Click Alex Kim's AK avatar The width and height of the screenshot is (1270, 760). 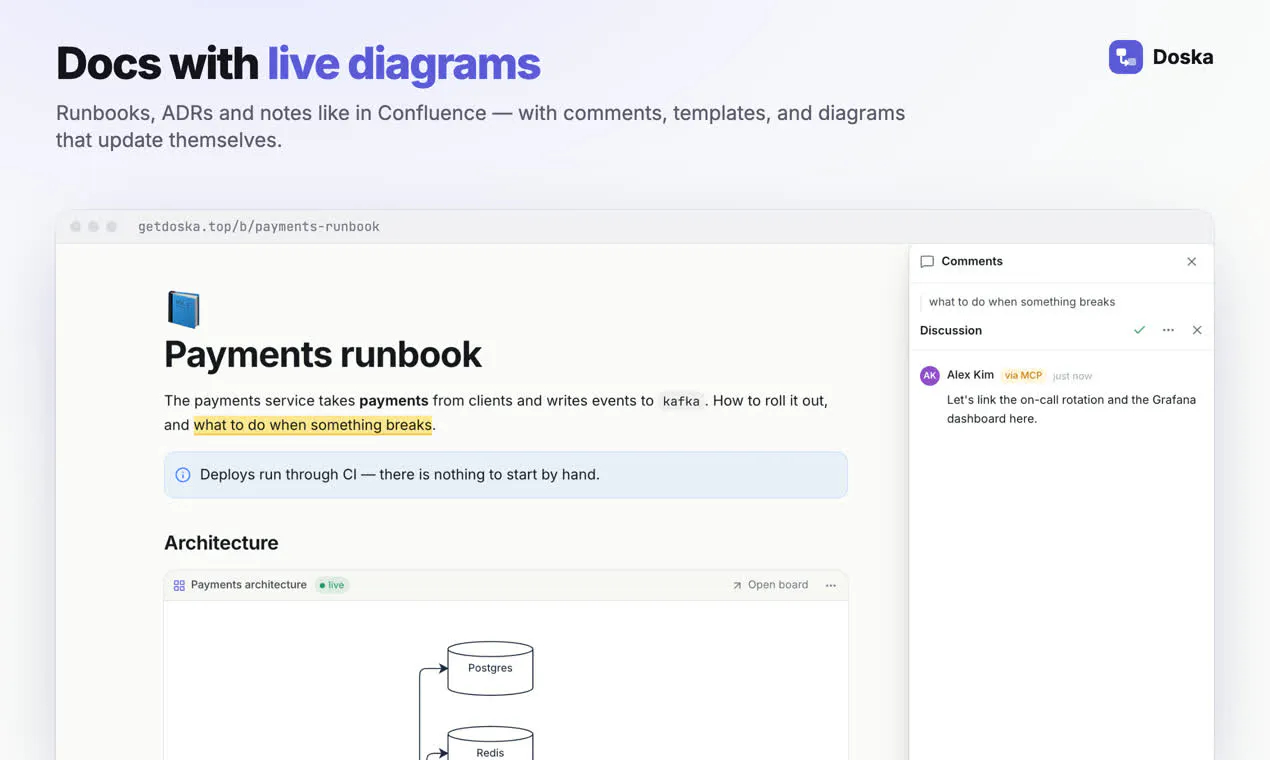tap(930, 376)
